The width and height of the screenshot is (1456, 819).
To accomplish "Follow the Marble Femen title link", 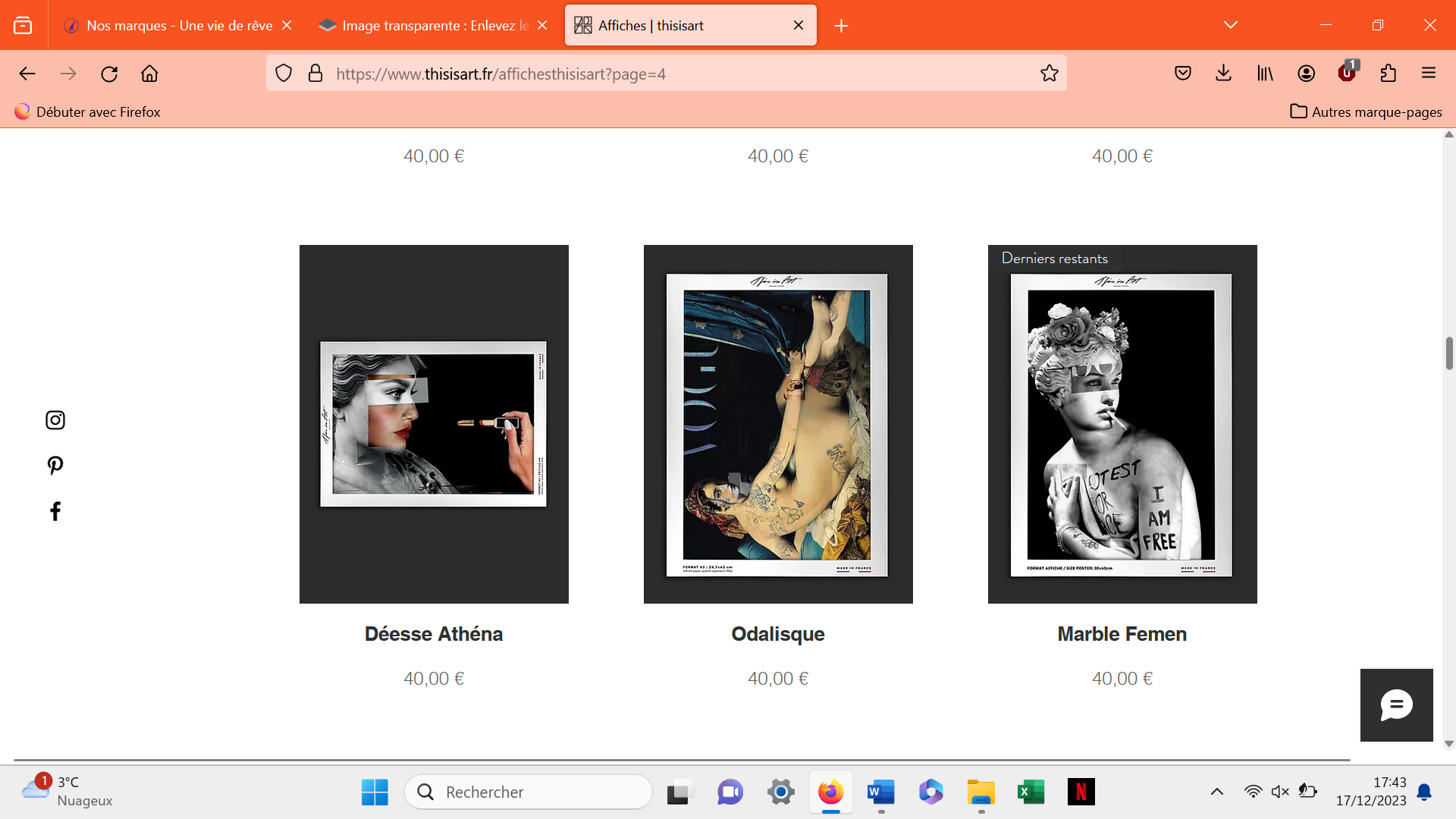I will point(1122,634).
